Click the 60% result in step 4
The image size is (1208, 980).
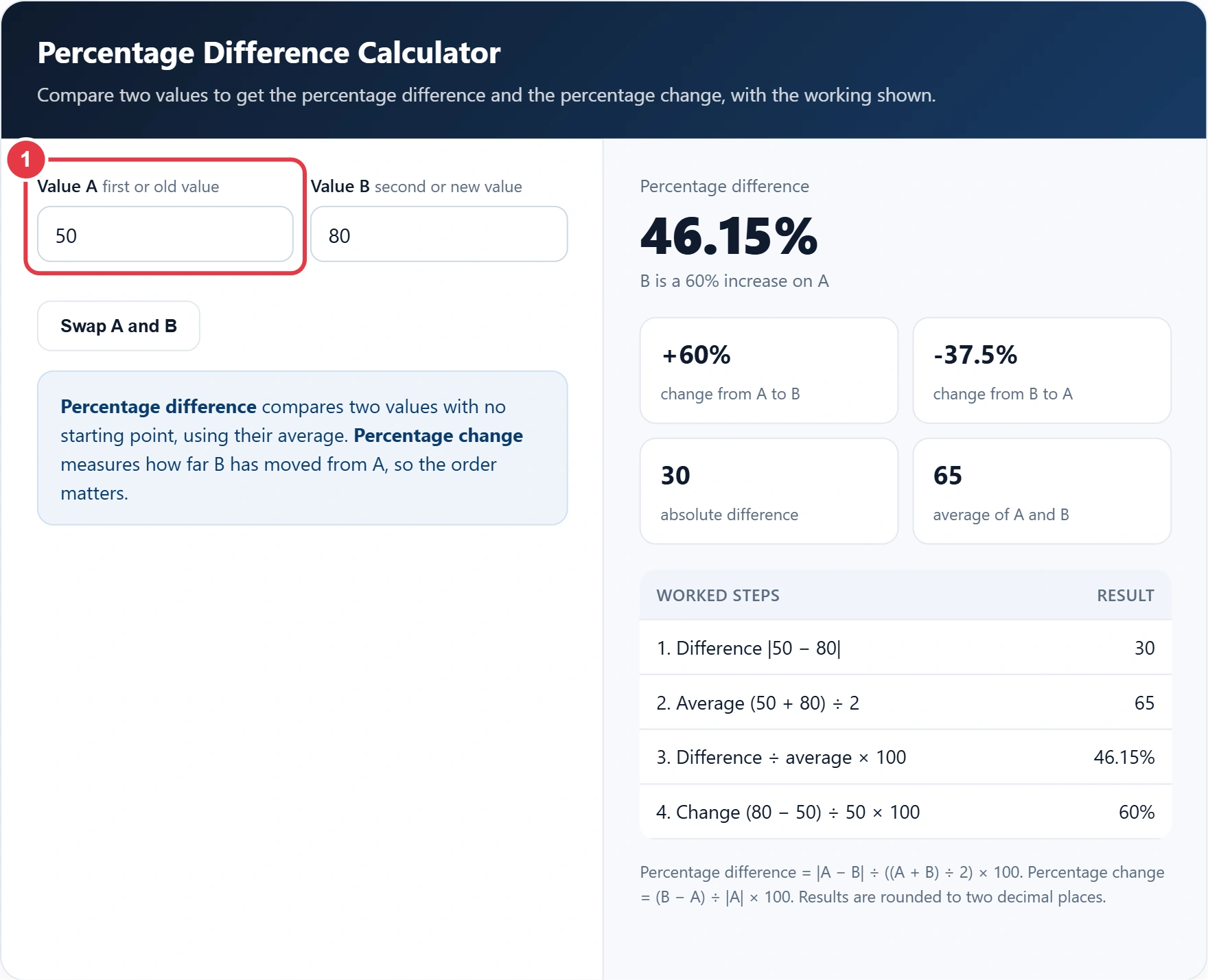(1137, 812)
